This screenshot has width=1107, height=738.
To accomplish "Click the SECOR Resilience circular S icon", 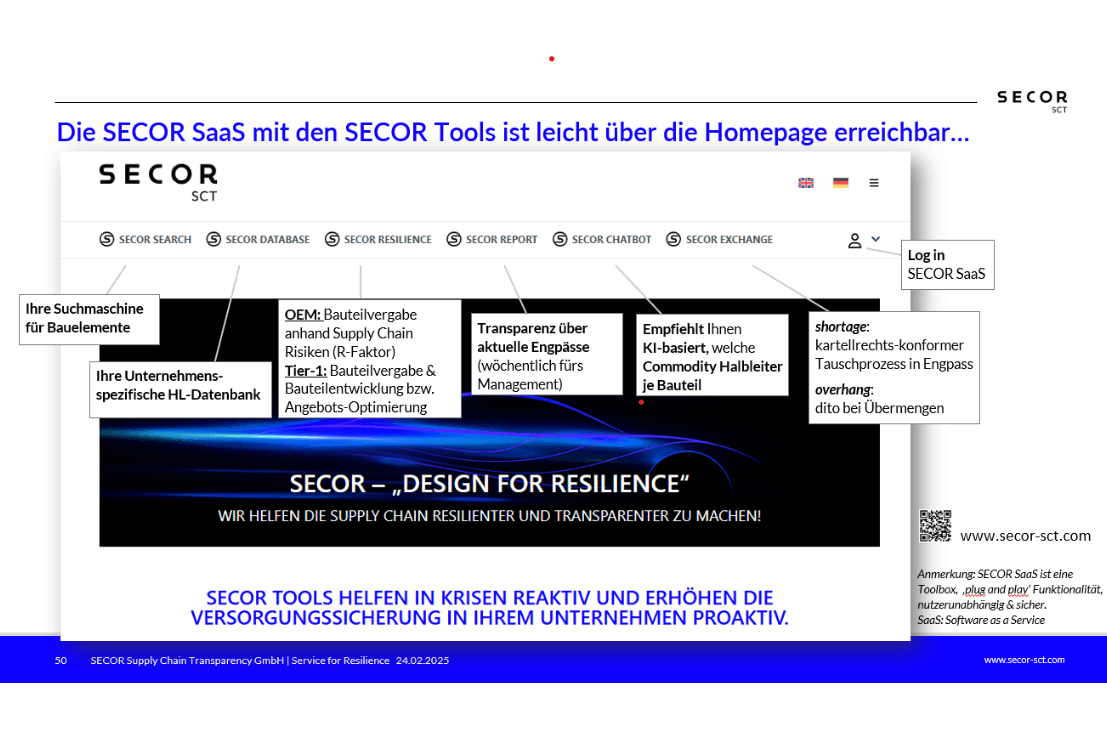I will (332, 240).
